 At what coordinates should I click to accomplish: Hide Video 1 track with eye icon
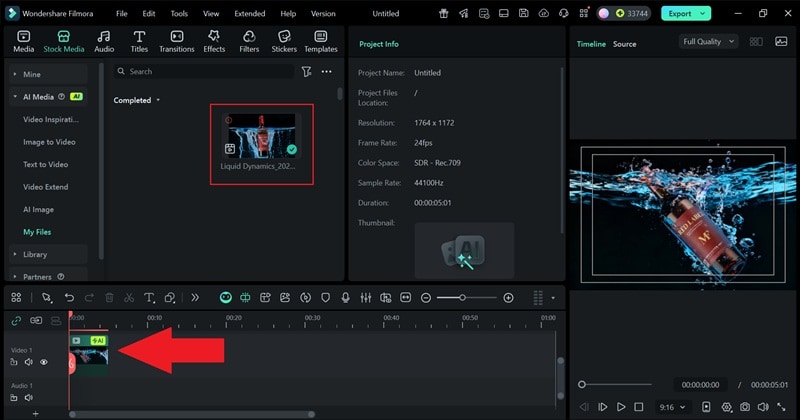(x=44, y=362)
